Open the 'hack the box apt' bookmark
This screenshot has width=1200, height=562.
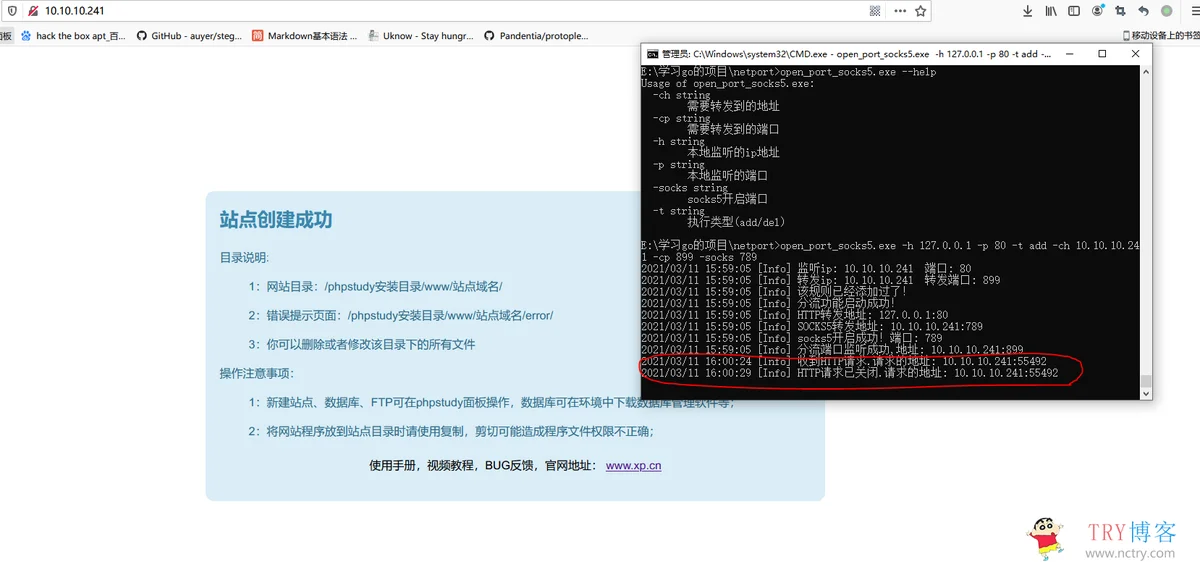73,35
